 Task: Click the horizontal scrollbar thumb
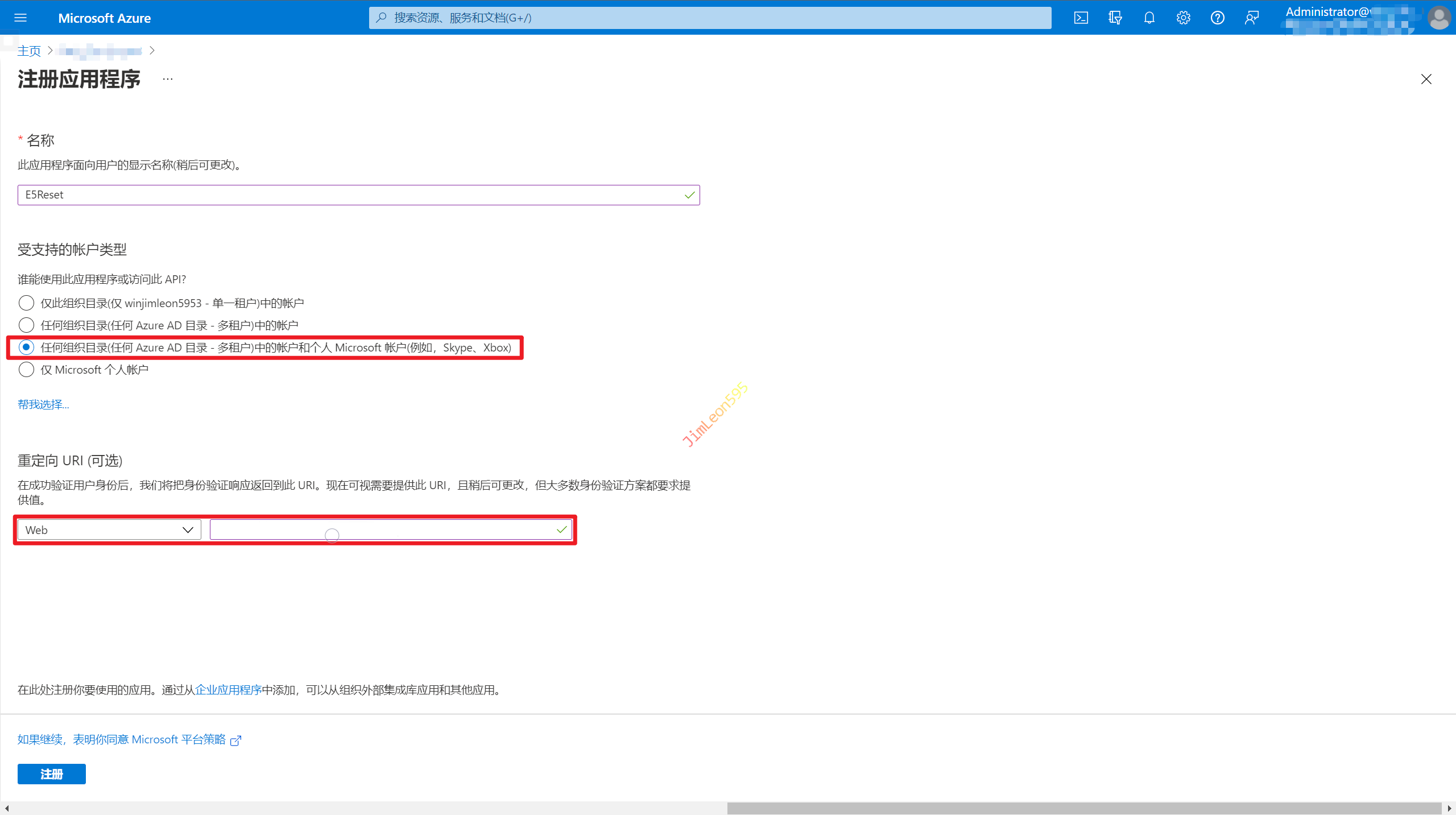tap(1083, 808)
